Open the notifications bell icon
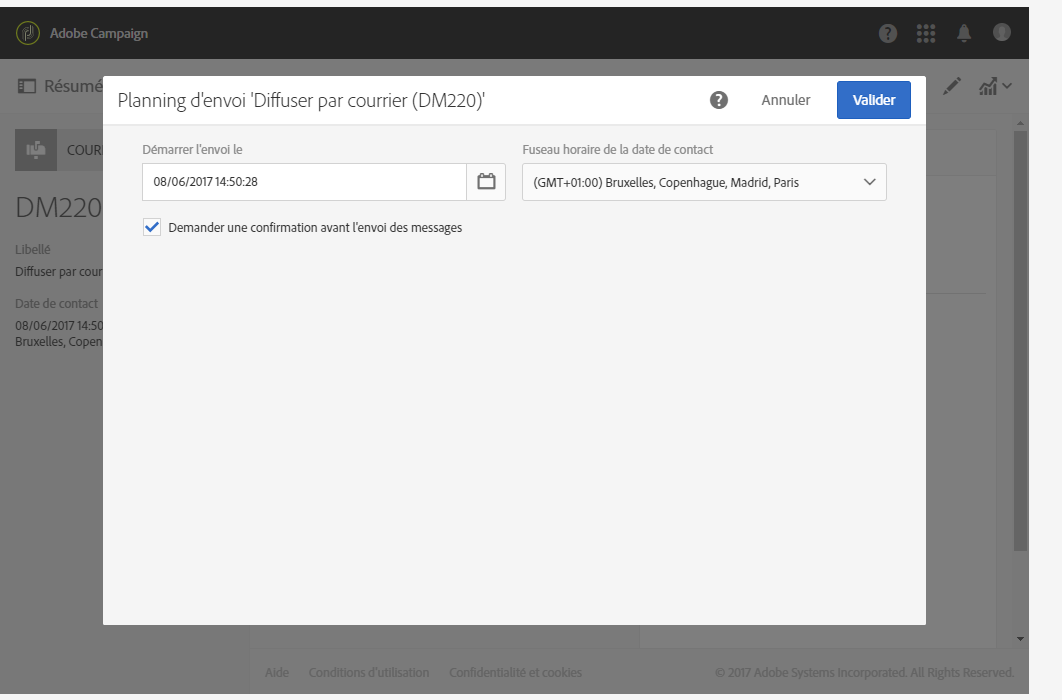This screenshot has height=700, width=1062. [963, 33]
